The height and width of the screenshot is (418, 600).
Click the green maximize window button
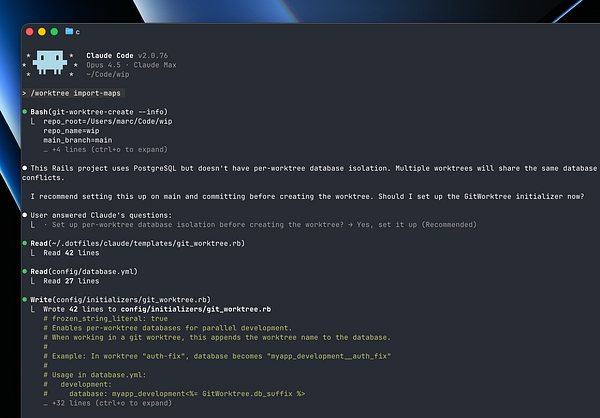54,32
